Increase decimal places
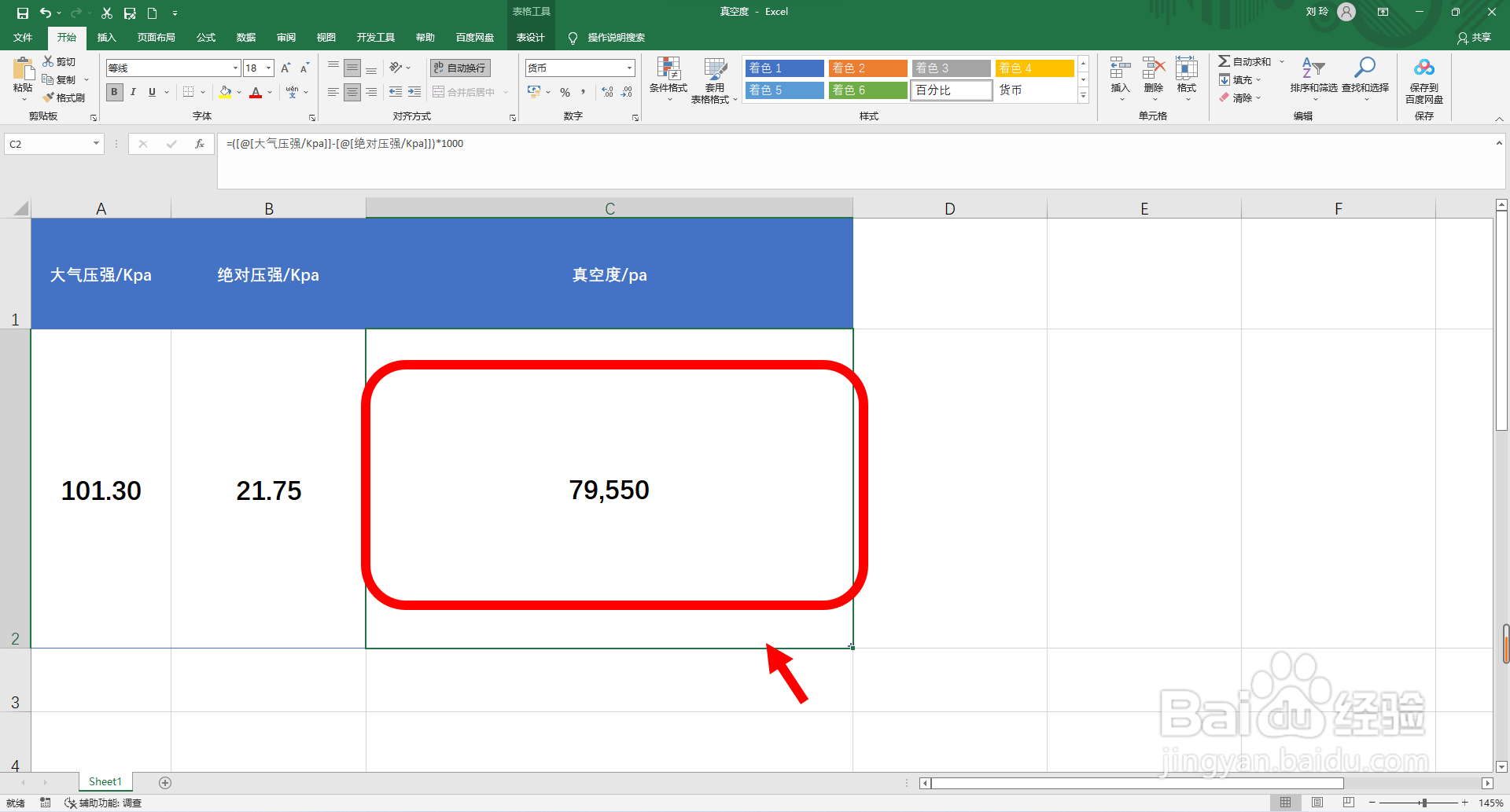Viewport: 1510px width, 812px height. (607, 92)
